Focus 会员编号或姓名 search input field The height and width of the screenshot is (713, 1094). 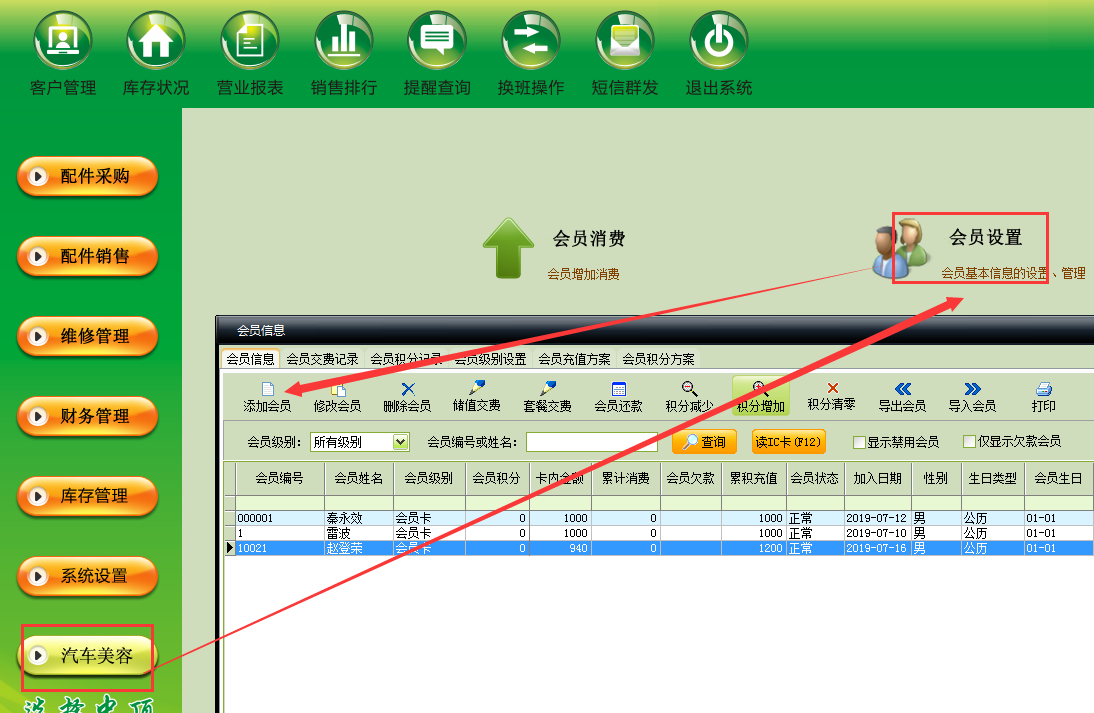592,442
